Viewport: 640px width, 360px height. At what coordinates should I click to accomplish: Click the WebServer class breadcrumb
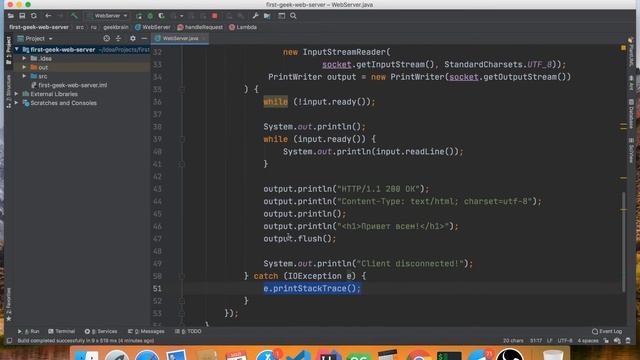click(x=153, y=27)
